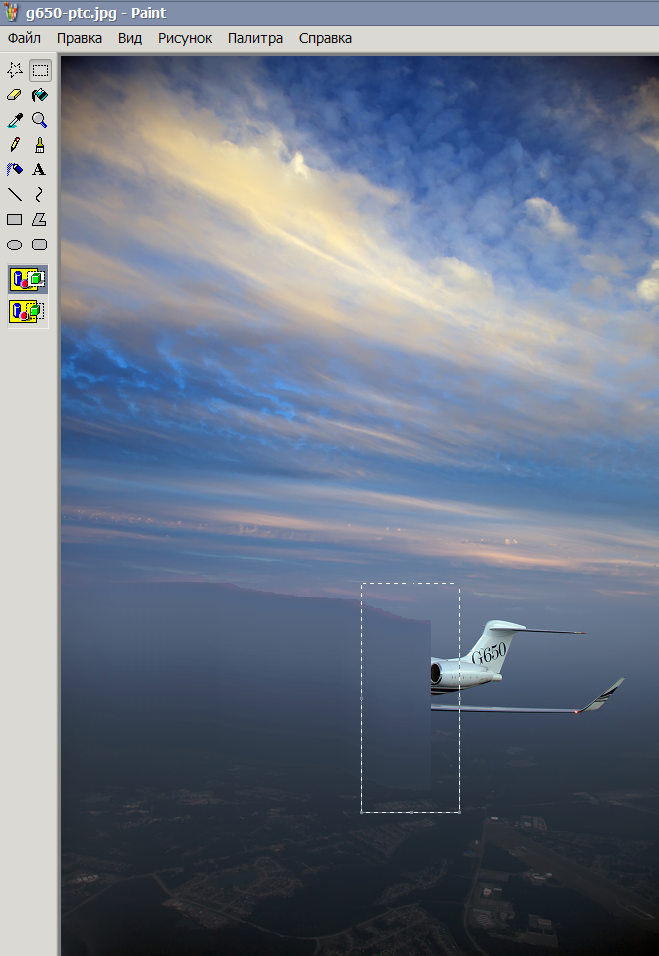659x956 pixels.
Task: Pick the Fill With Color bucket tool
Action: coord(40,95)
